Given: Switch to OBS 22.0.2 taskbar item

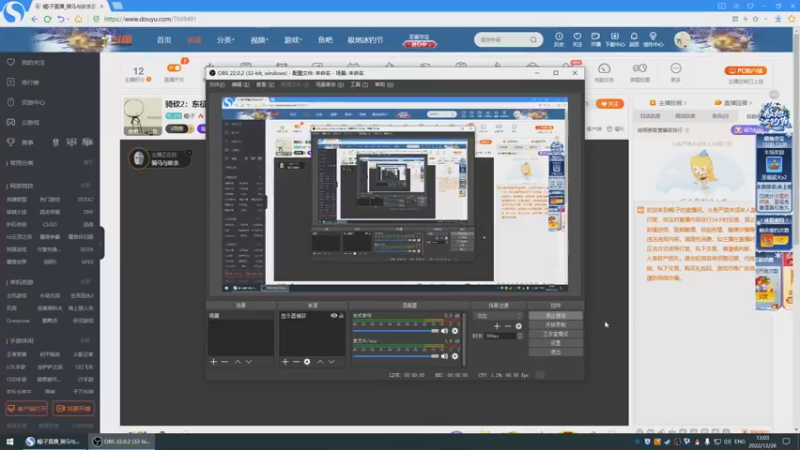Looking at the screenshot, I should (121, 441).
